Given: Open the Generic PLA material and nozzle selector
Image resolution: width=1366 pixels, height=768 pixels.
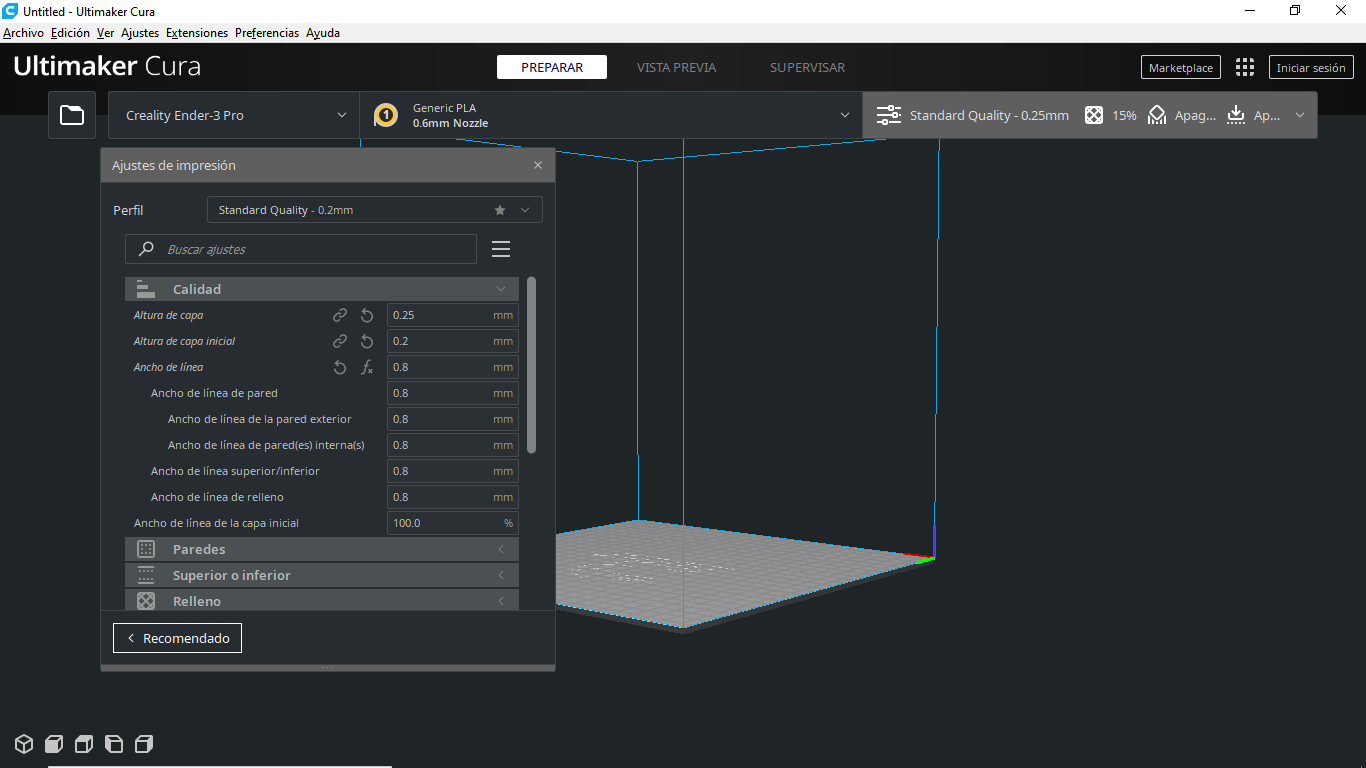Looking at the screenshot, I should [611, 115].
